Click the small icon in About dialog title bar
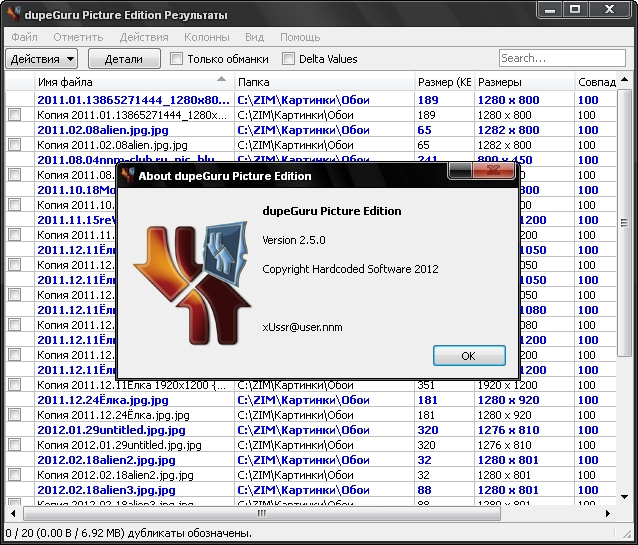 [128, 176]
